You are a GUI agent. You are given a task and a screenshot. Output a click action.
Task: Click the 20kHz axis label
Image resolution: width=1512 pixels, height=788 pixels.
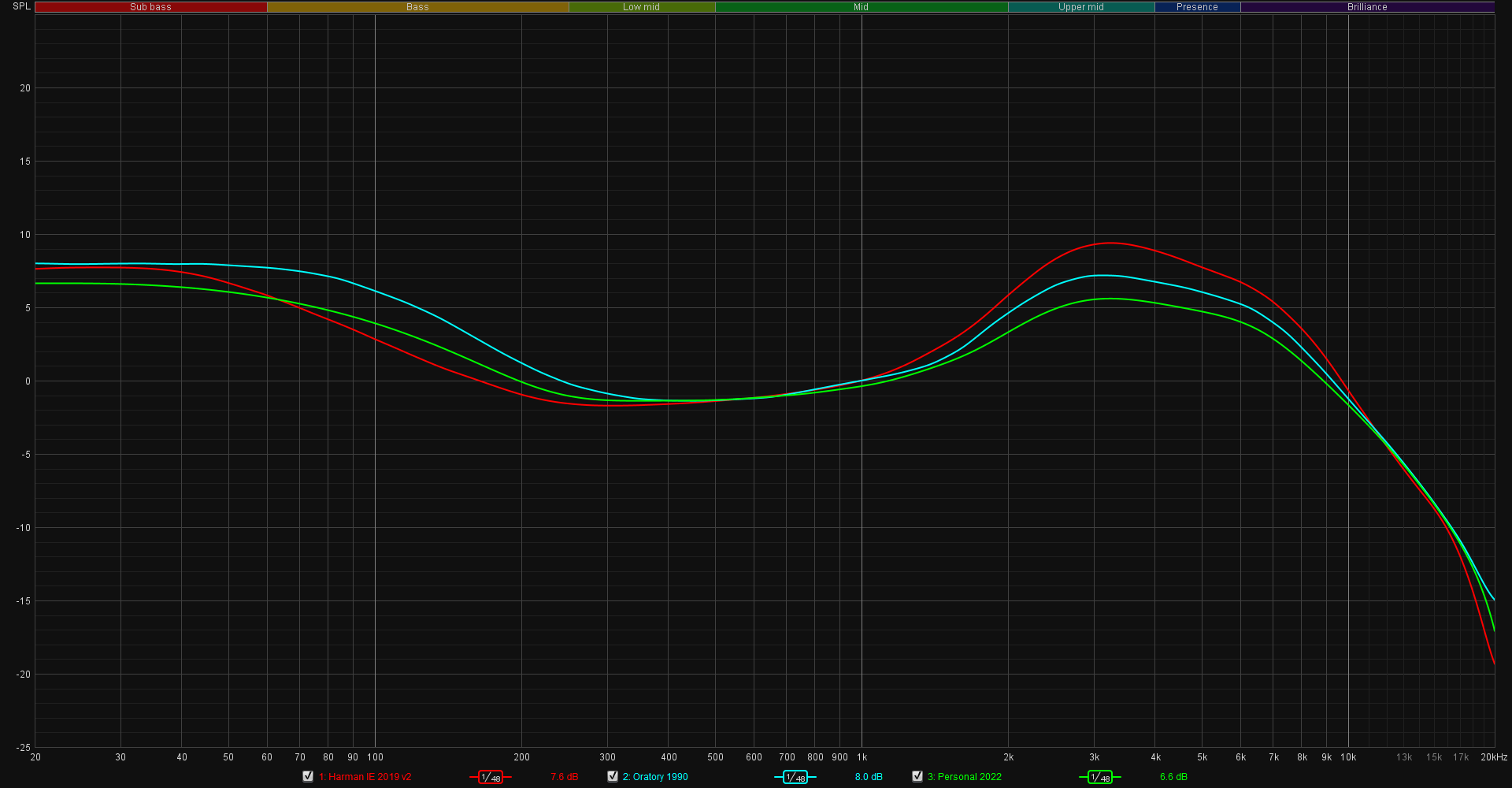point(1494,757)
